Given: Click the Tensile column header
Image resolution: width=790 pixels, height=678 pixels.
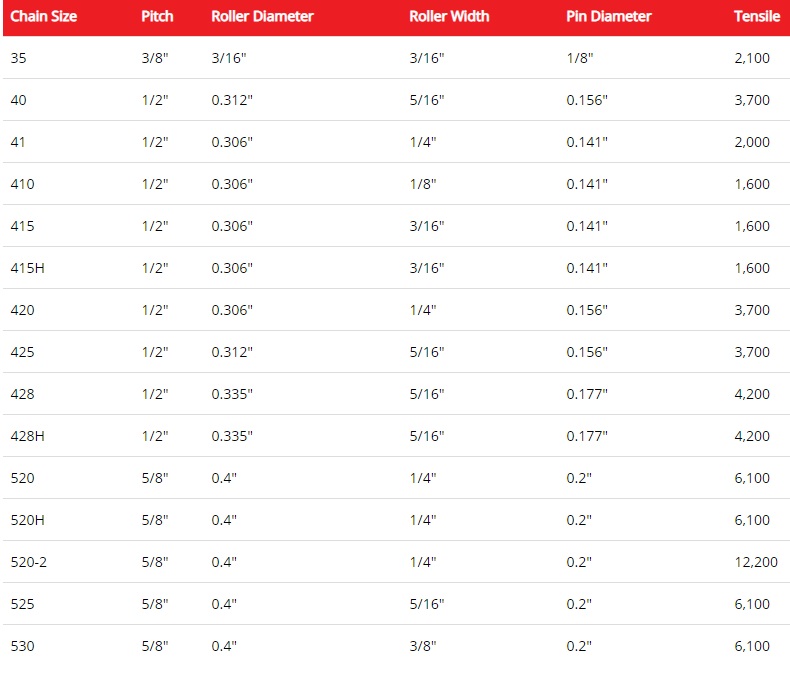Looking at the screenshot, I should tap(756, 17).
